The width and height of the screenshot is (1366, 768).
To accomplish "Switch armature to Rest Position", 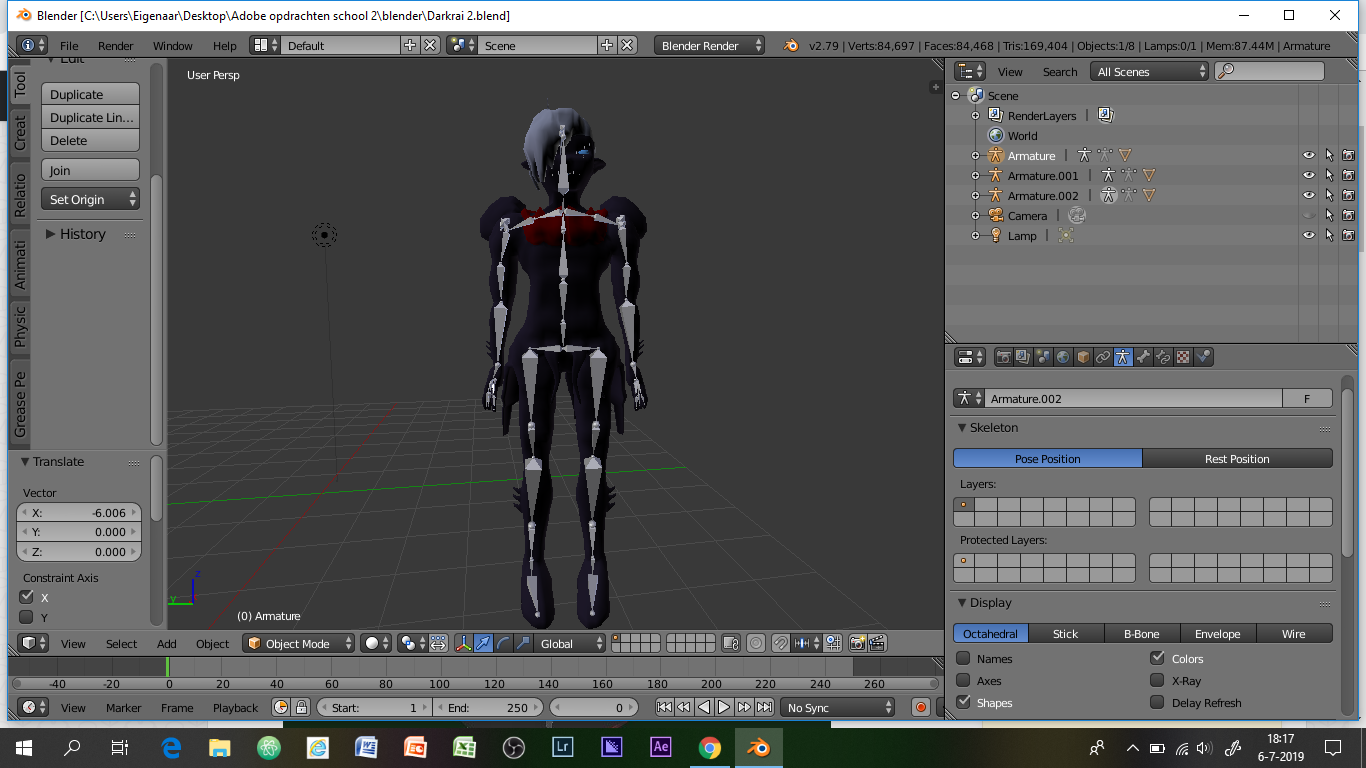I will pyautogui.click(x=1237, y=458).
